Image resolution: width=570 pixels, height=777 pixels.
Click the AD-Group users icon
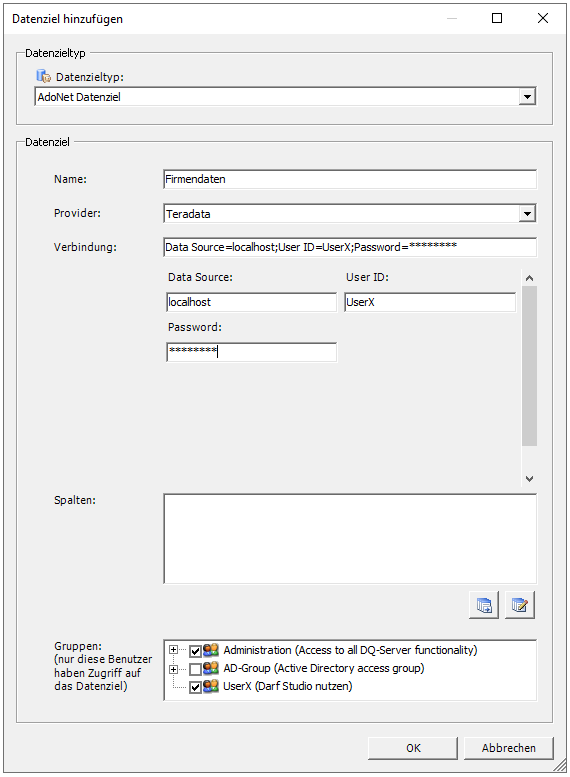point(211,668)
